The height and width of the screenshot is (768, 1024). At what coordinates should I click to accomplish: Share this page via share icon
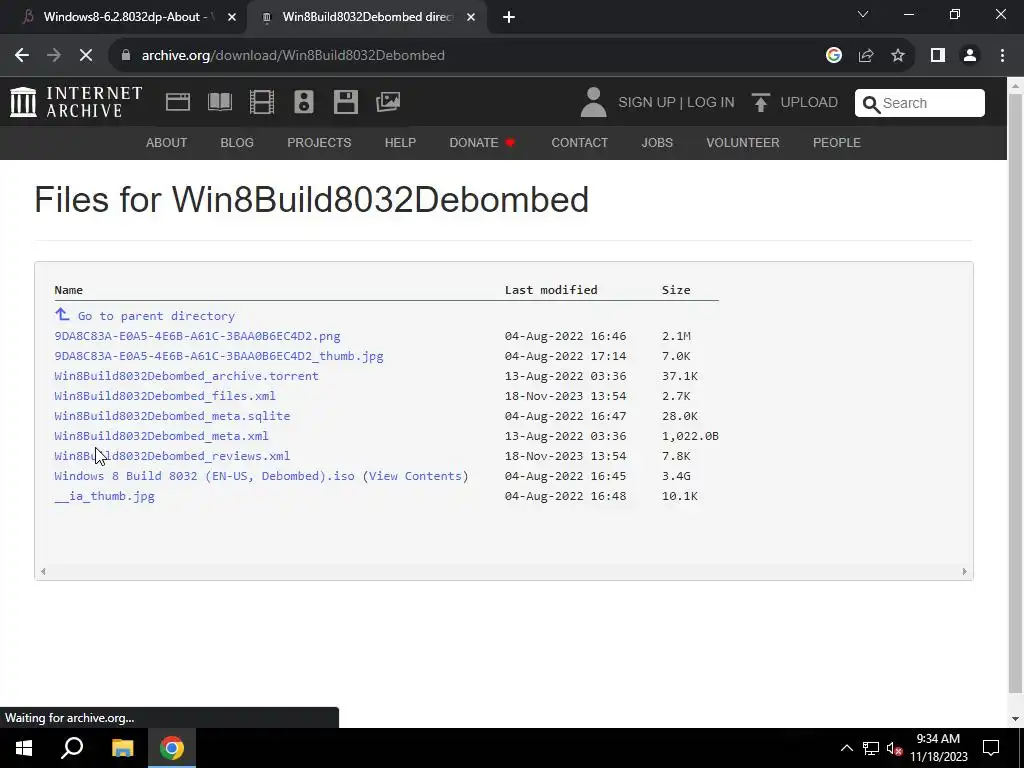[866, 56]
